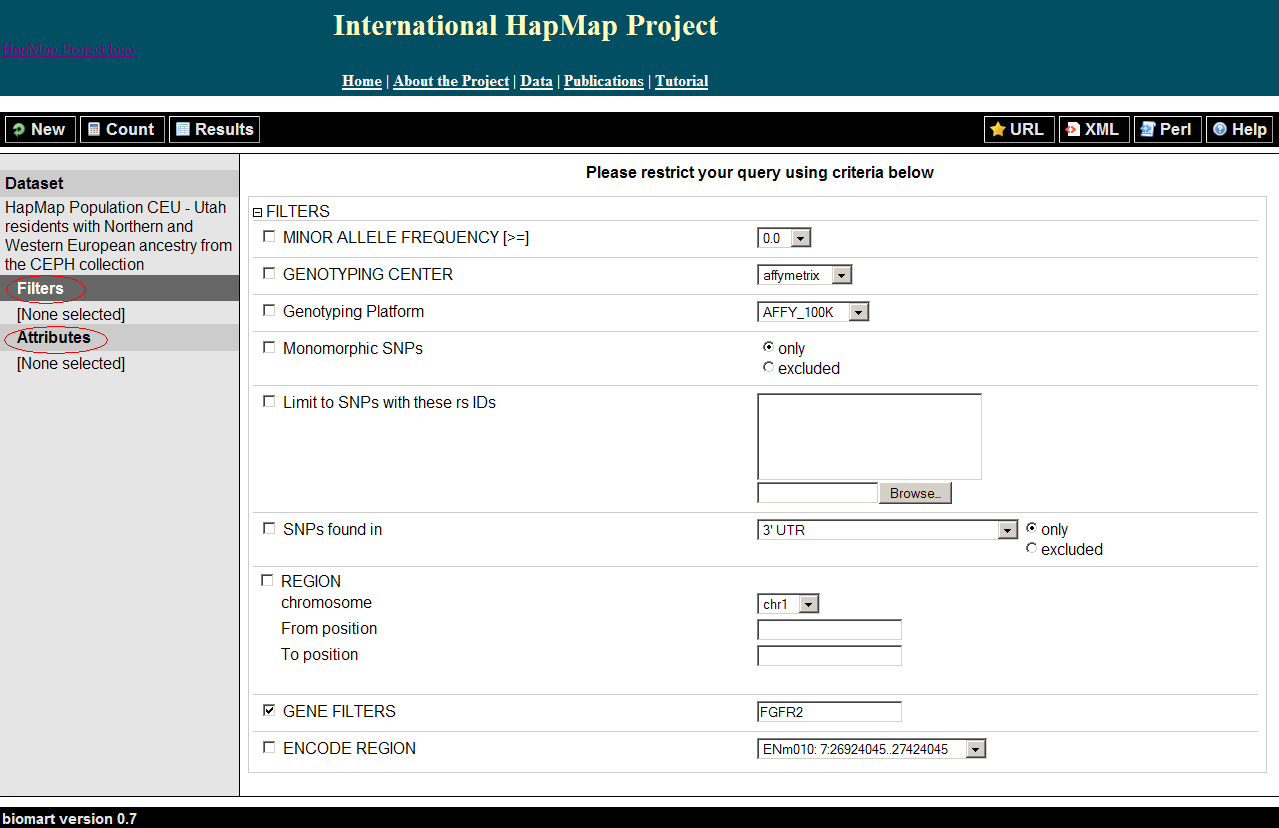The image size is (1279, 828).
Task: Check the Monomorphic SNPs checkbox
Action: coord(268,348)
